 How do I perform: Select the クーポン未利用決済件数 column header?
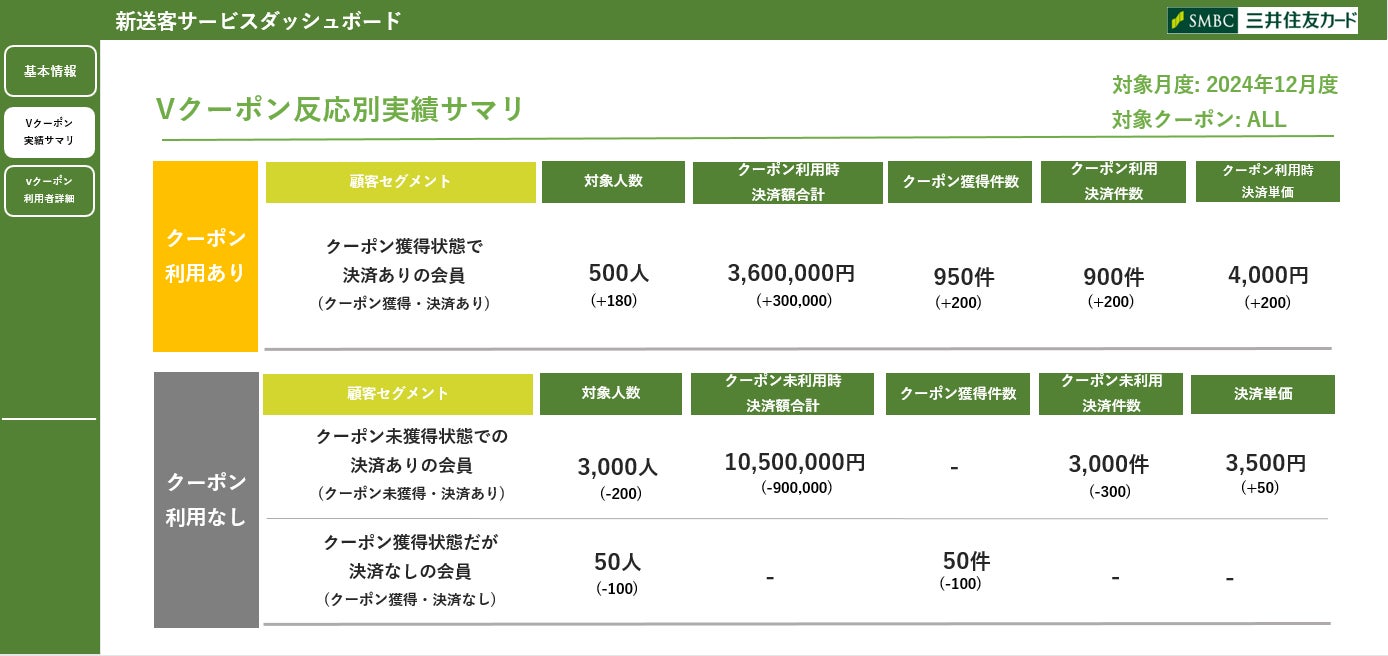(1111, 393)
